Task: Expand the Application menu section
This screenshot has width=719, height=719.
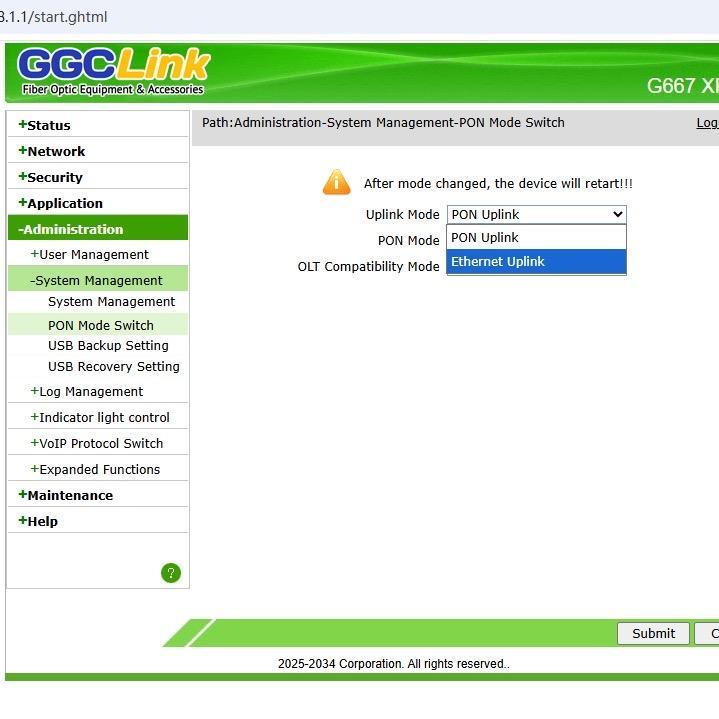Action: pos(64,203)
